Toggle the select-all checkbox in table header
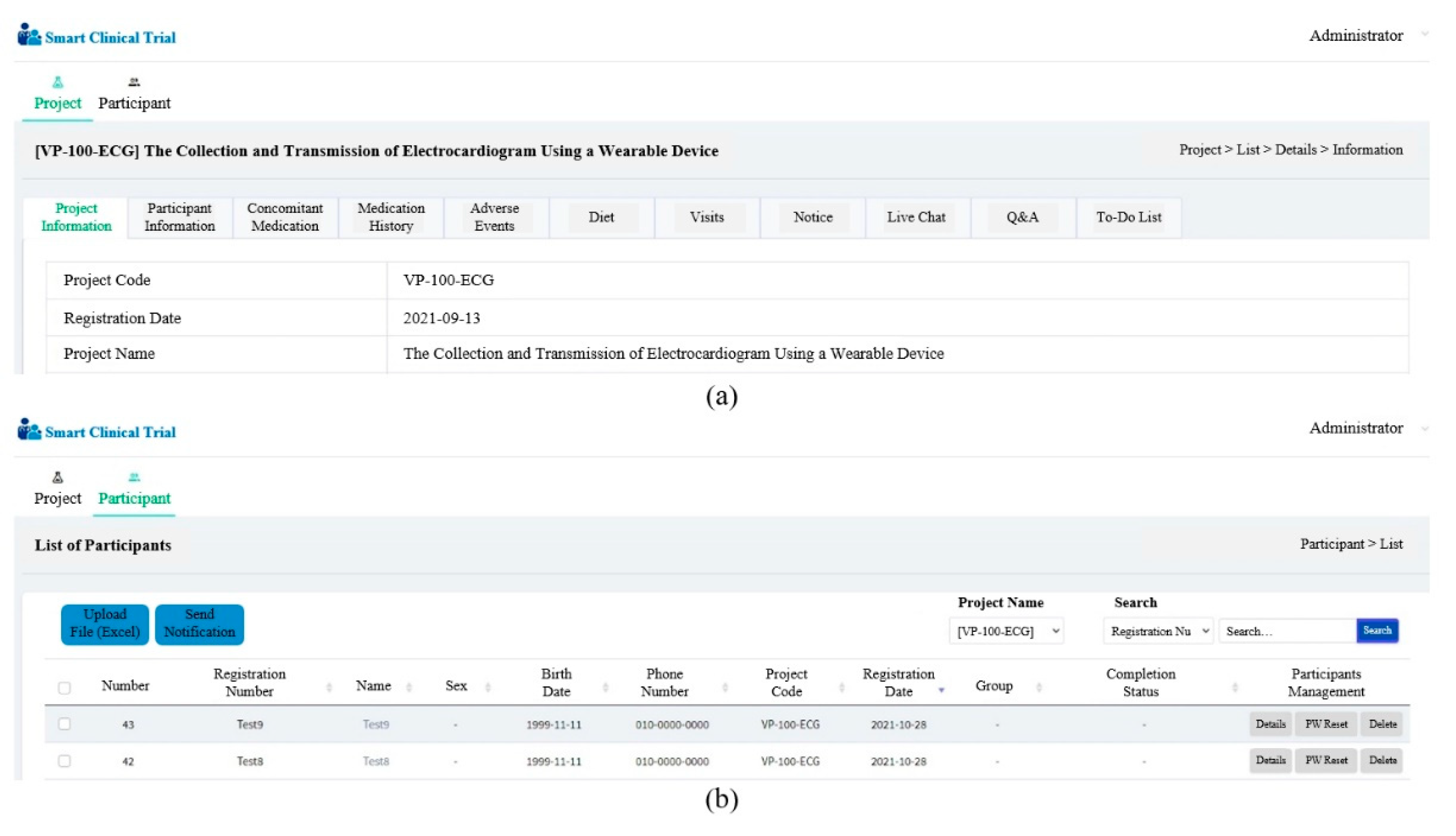Viewport: 1456px width, 836px height. pos(64,687)
